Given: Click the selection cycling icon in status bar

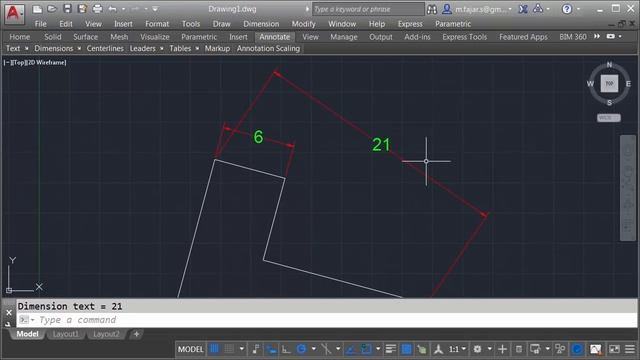Looking at the screenshot, I should tap(422, 349).
